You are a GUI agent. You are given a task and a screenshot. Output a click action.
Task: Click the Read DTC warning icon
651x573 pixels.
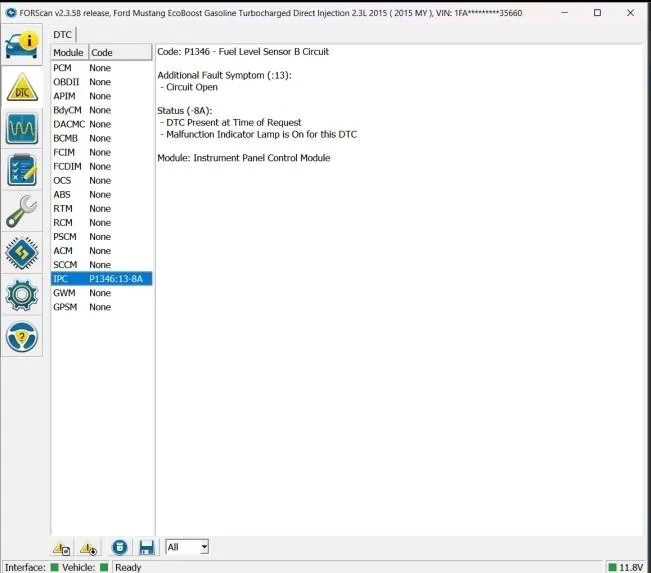[x=61, y=548]
